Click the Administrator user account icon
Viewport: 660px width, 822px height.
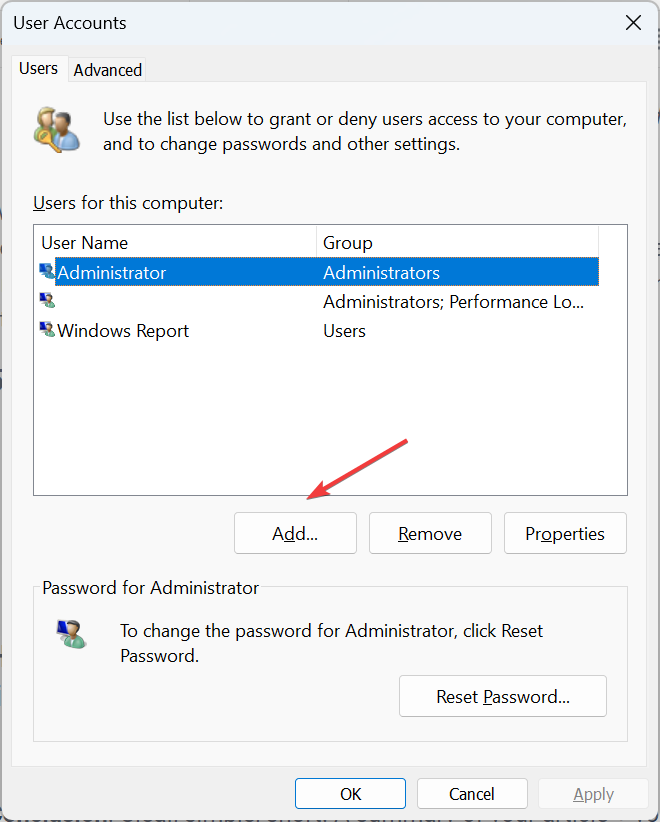click(47, 272)
